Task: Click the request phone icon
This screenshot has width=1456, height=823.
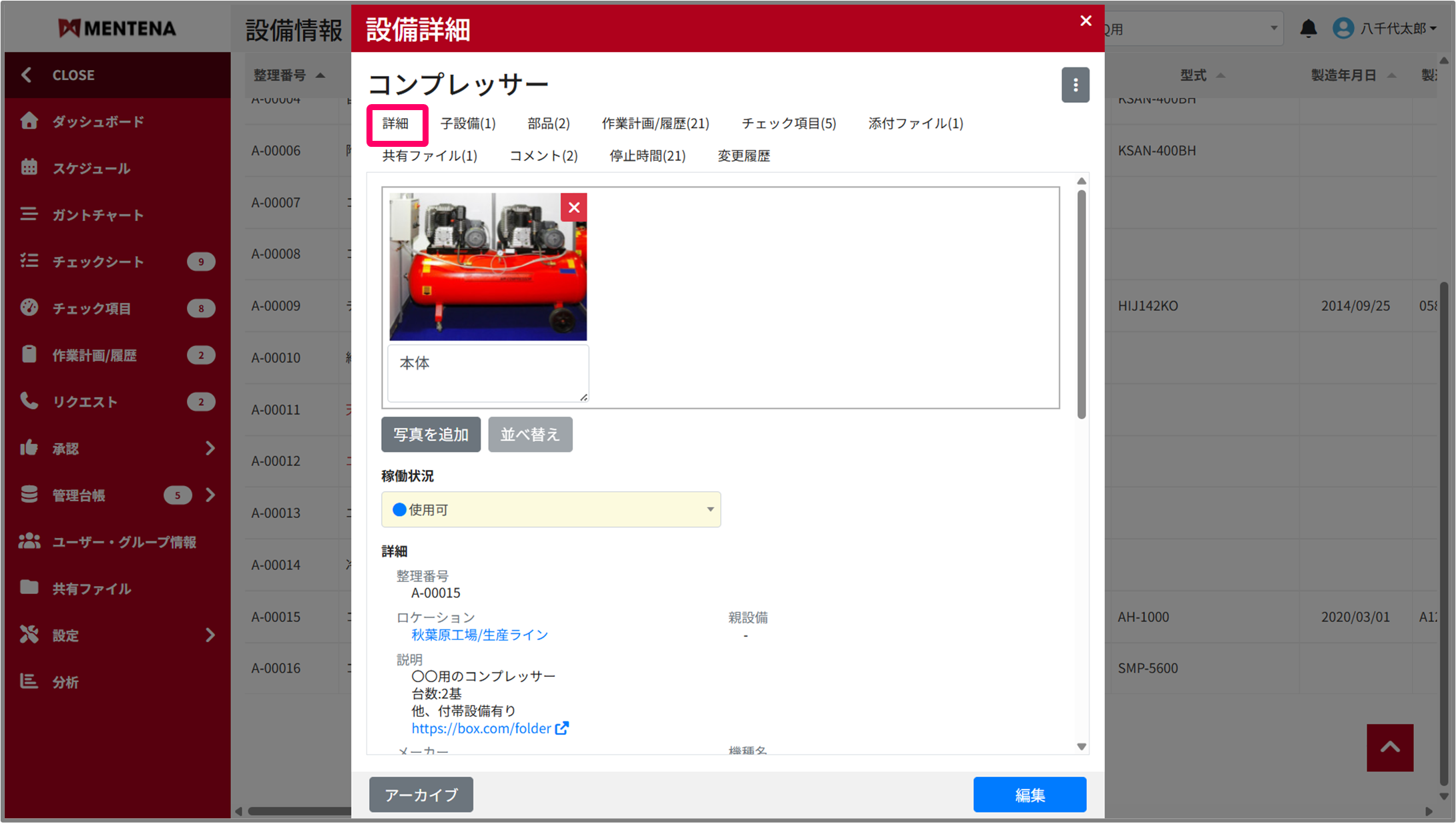Action: tap(29, 401)
